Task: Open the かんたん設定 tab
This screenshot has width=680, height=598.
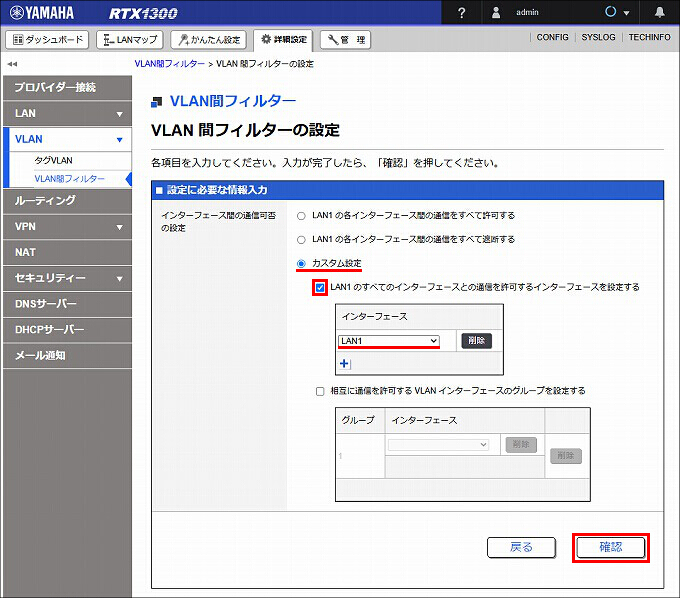Action: point(209,39)
